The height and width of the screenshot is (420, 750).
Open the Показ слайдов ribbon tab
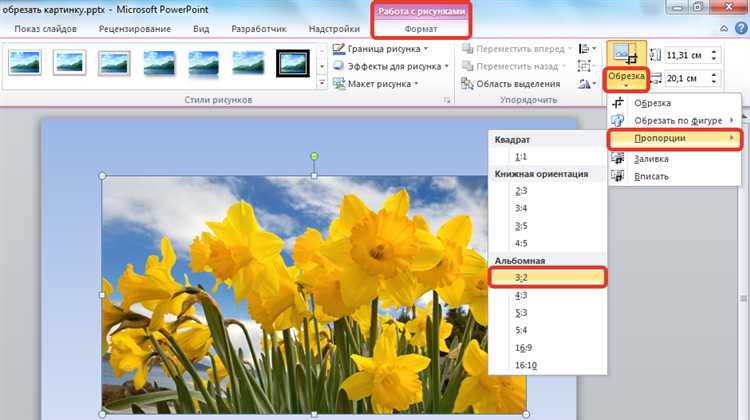click(45, 29)
